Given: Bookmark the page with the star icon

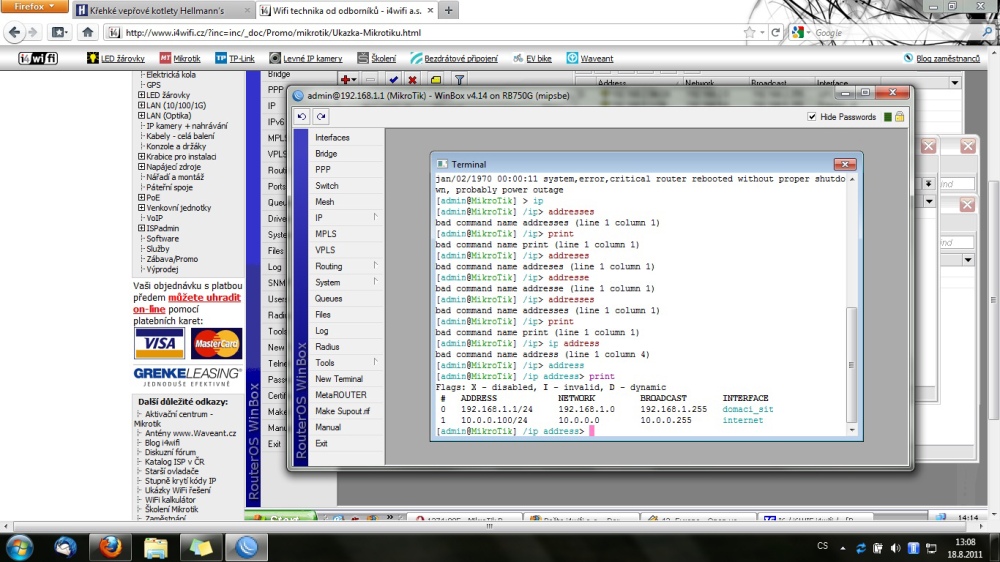Looking at the screenshot, I should point(749,33).
